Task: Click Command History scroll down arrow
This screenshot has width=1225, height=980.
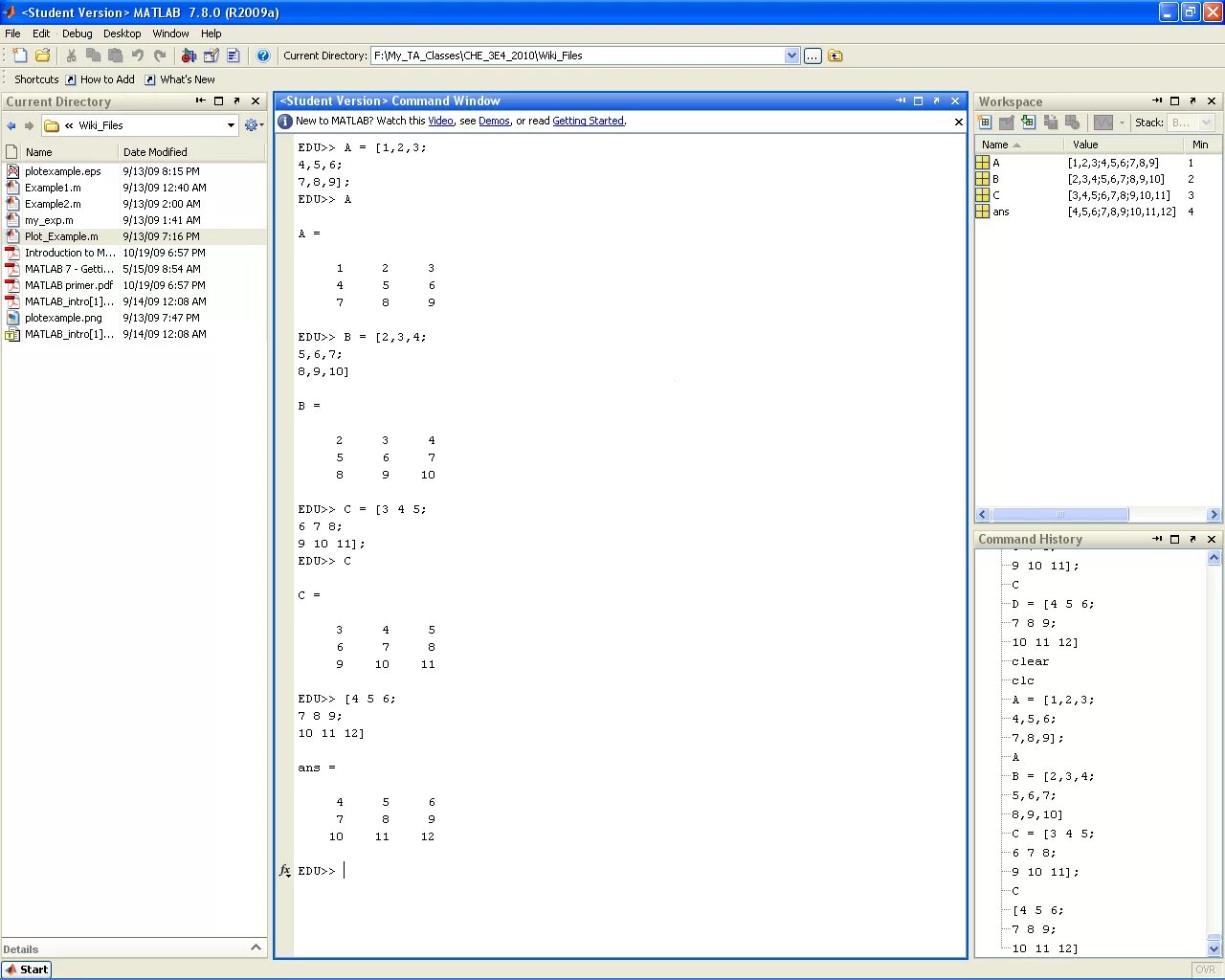Action: (1214, 948)
